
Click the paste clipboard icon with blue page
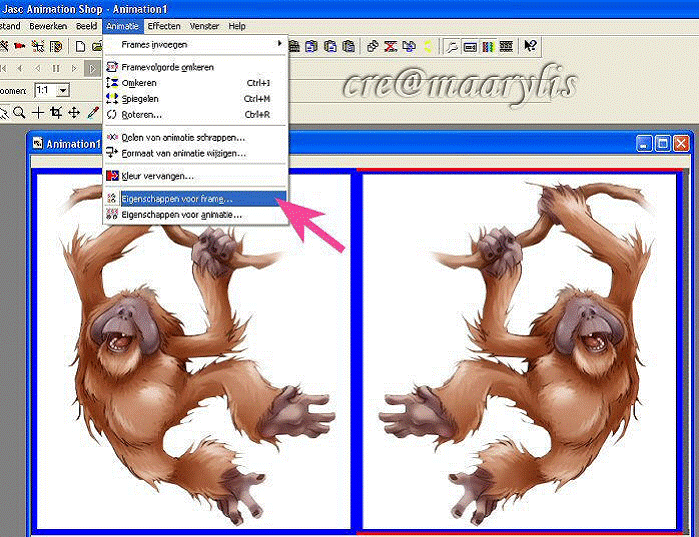click(312, 46)
